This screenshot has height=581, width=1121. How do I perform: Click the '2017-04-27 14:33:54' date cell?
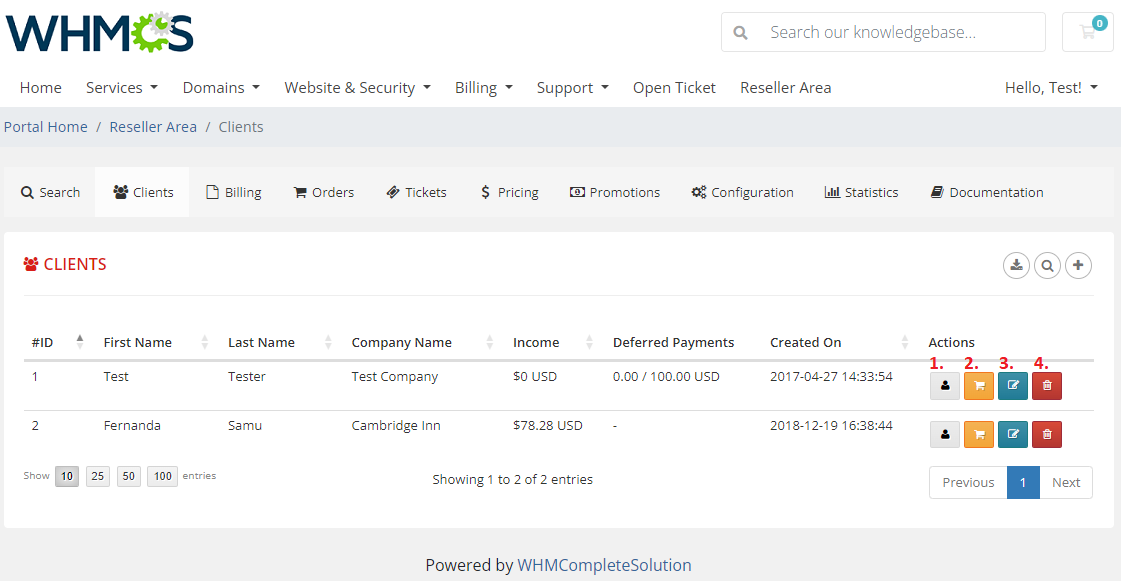click(x=831, y=377)
